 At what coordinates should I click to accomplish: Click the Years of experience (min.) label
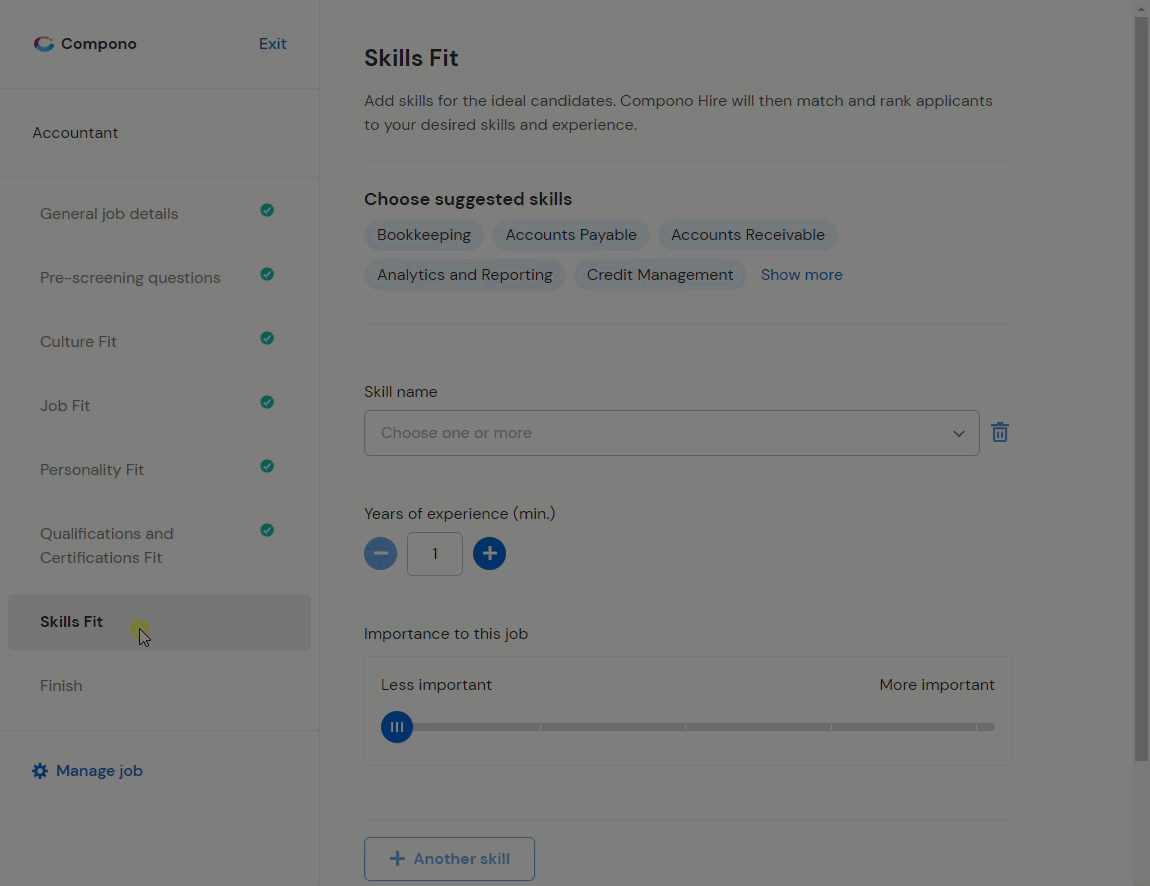pyautogui.click(x=460, y=514)
